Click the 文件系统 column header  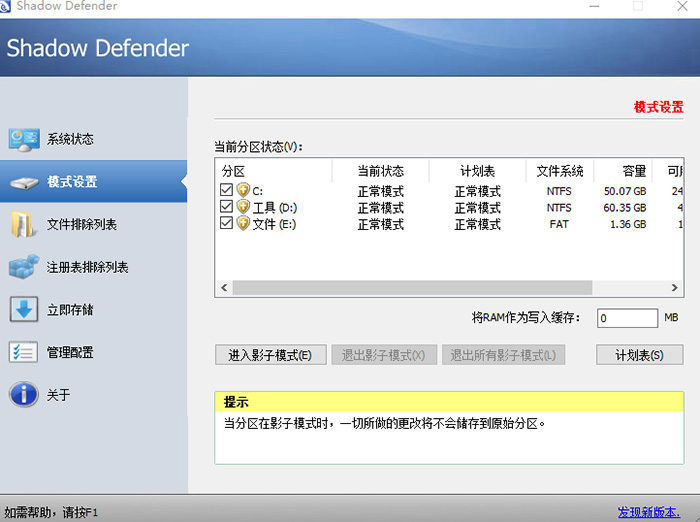(560, 171)
